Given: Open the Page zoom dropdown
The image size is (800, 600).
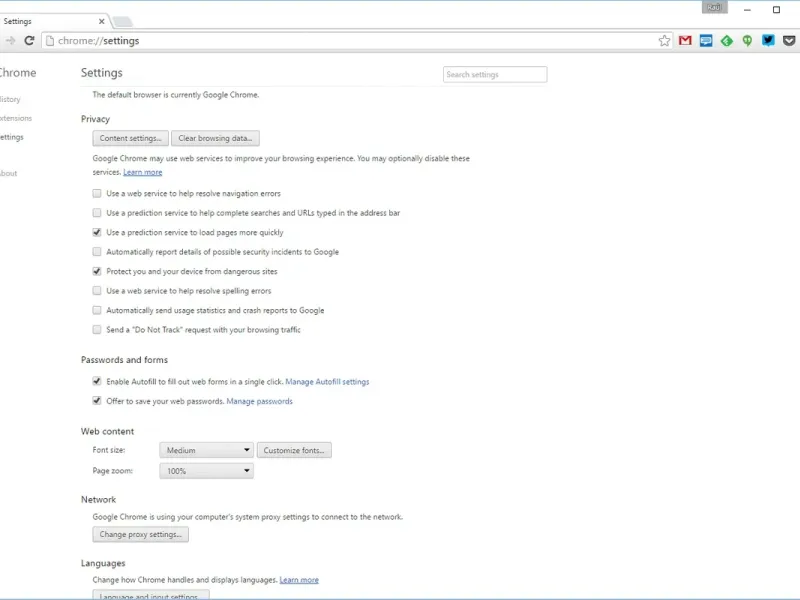Looking at the screenshot, I should pos(206,471).
